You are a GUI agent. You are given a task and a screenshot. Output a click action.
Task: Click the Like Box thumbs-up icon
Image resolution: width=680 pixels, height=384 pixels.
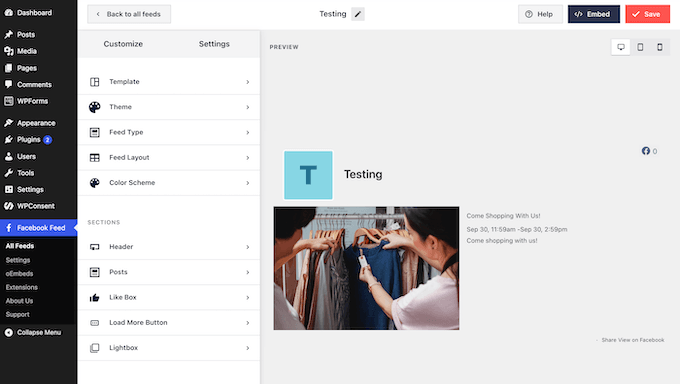(95, 297)
